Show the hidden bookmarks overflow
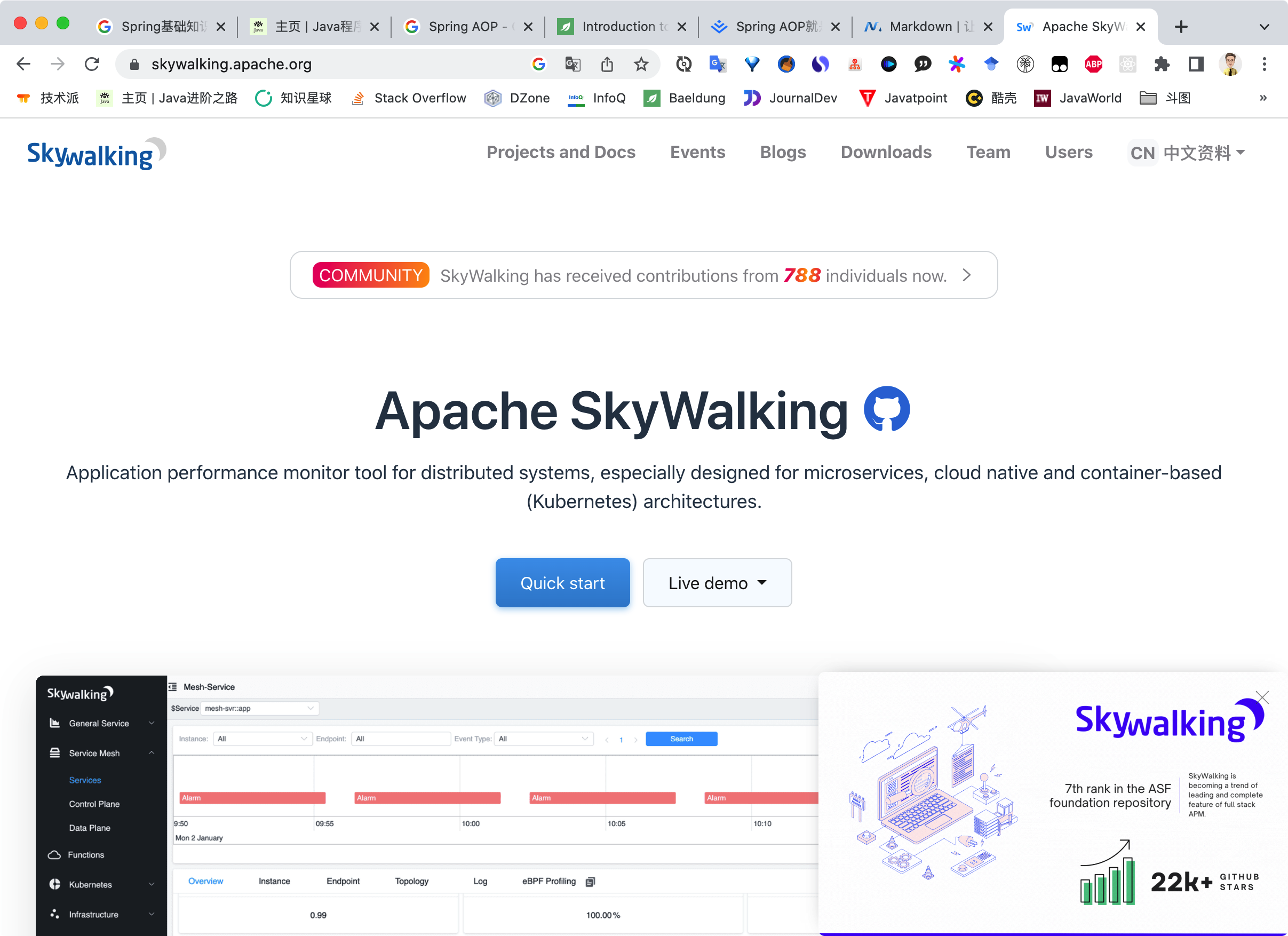Screen dimensions: 1288x936 pos(1263,98)
